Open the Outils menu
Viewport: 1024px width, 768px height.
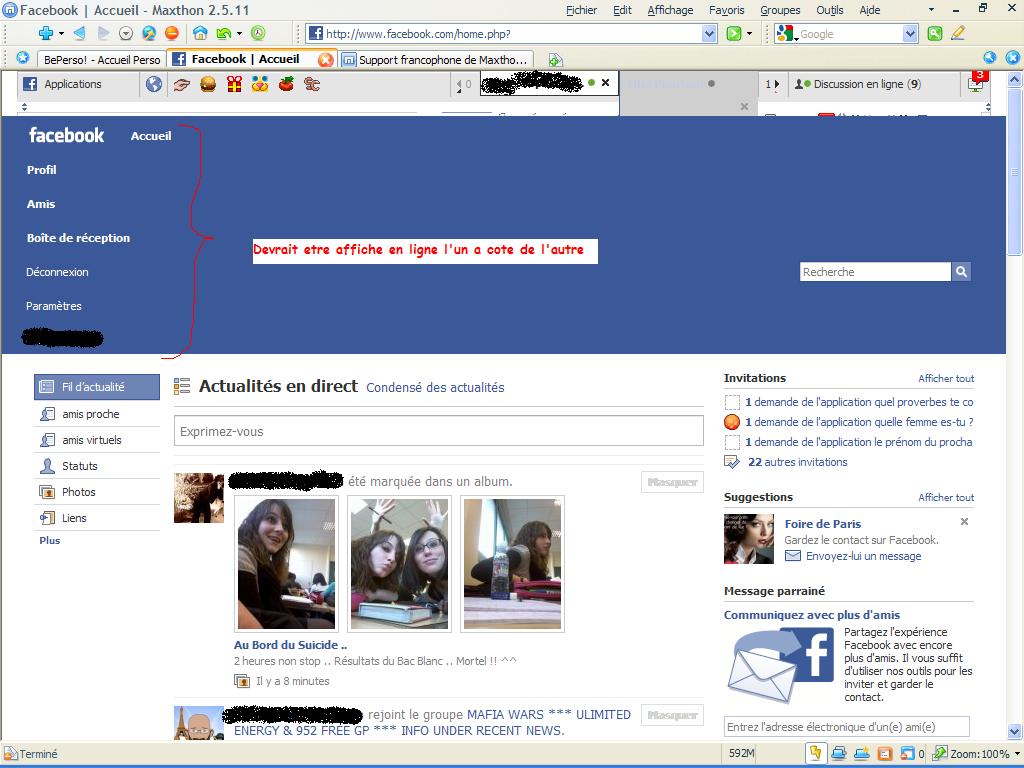[829, 10]
